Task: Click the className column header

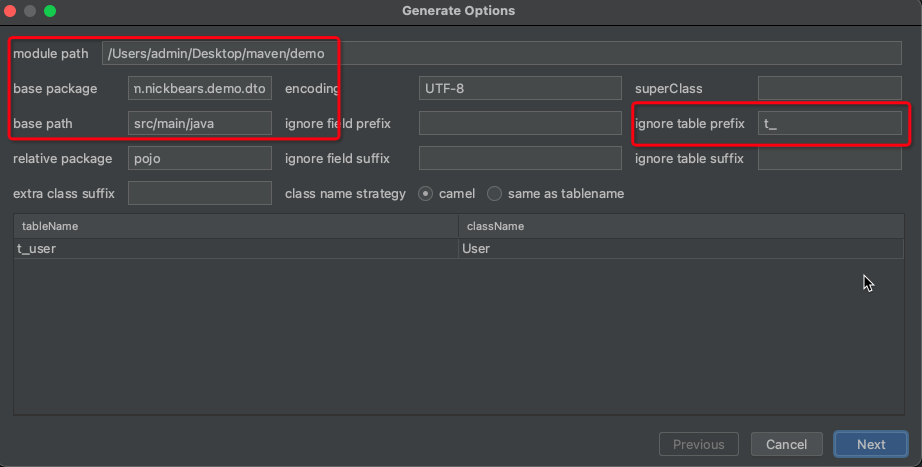Action: pos(681,226)
